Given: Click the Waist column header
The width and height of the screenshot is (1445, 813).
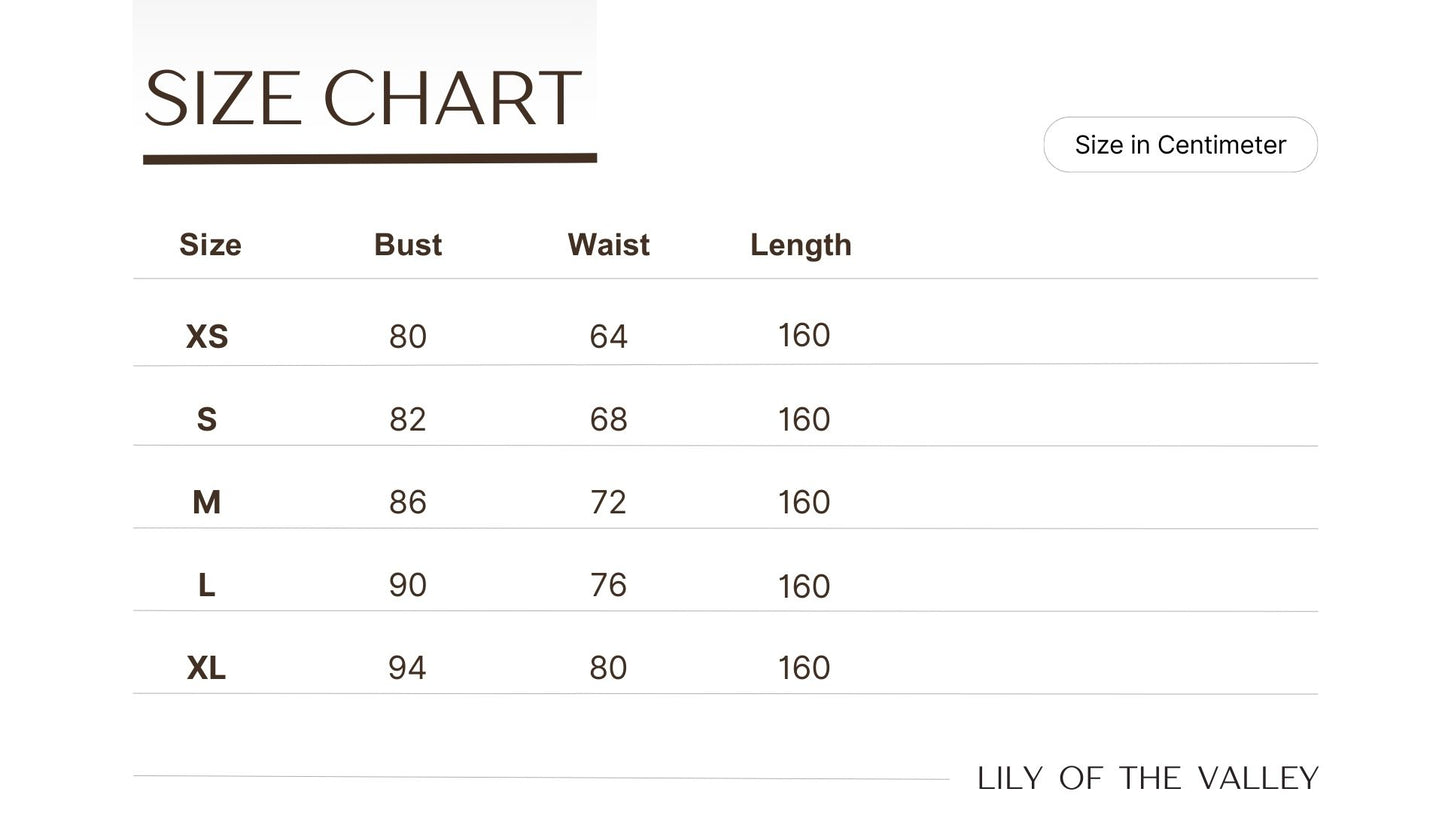Looking at the screenshot, I should [x=608, y=245].
